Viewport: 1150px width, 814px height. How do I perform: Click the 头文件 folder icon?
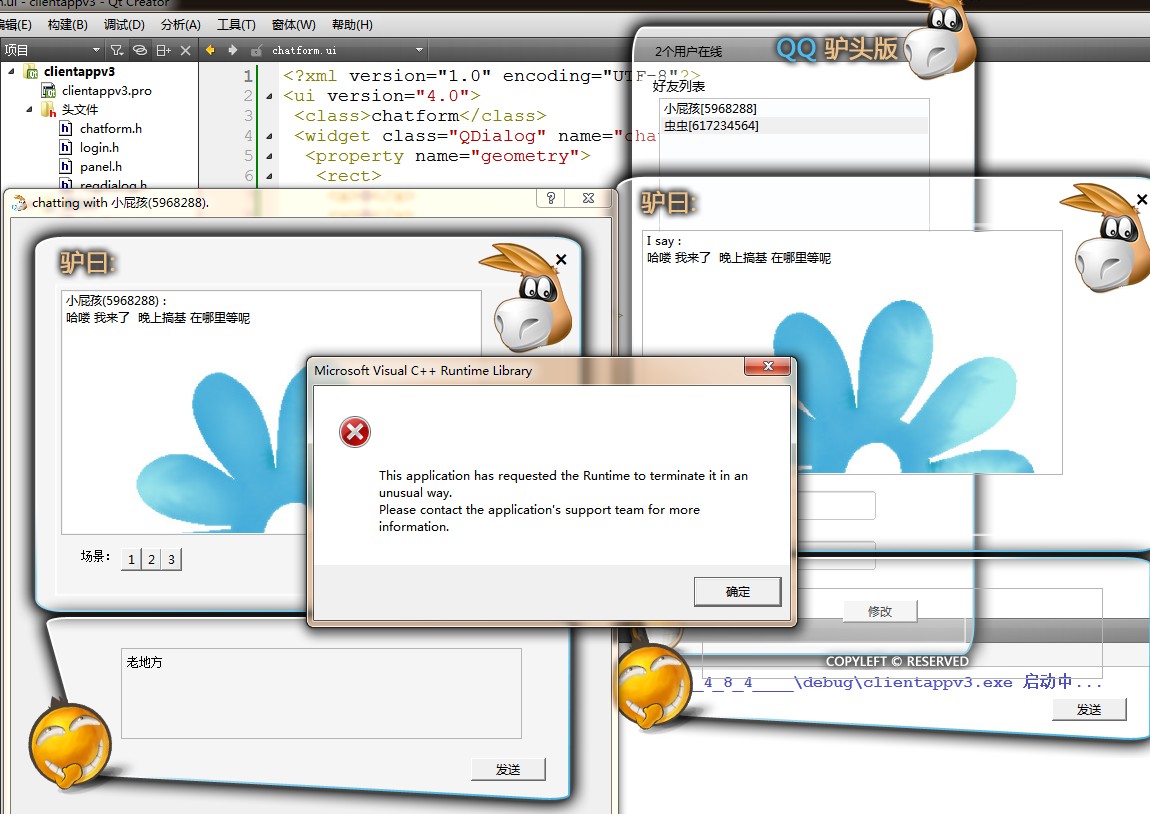point(48,110)
